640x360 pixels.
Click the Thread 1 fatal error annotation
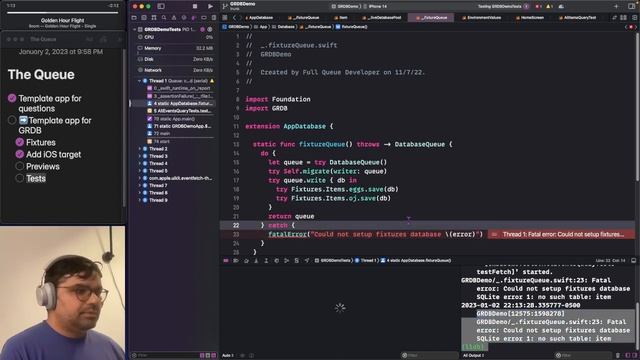(x=561, y=234)
